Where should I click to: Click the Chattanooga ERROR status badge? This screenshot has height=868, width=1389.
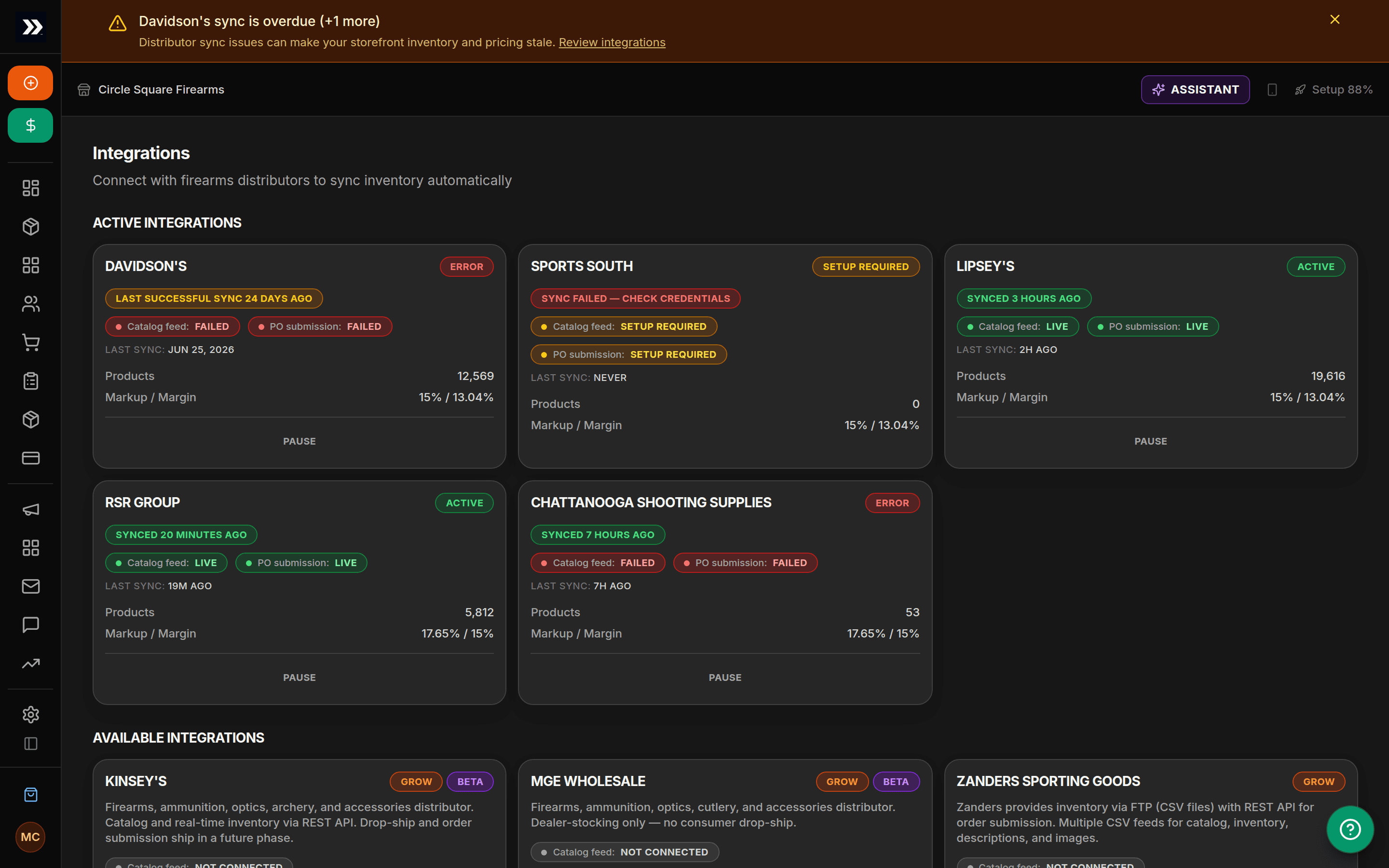coord(892,503)
